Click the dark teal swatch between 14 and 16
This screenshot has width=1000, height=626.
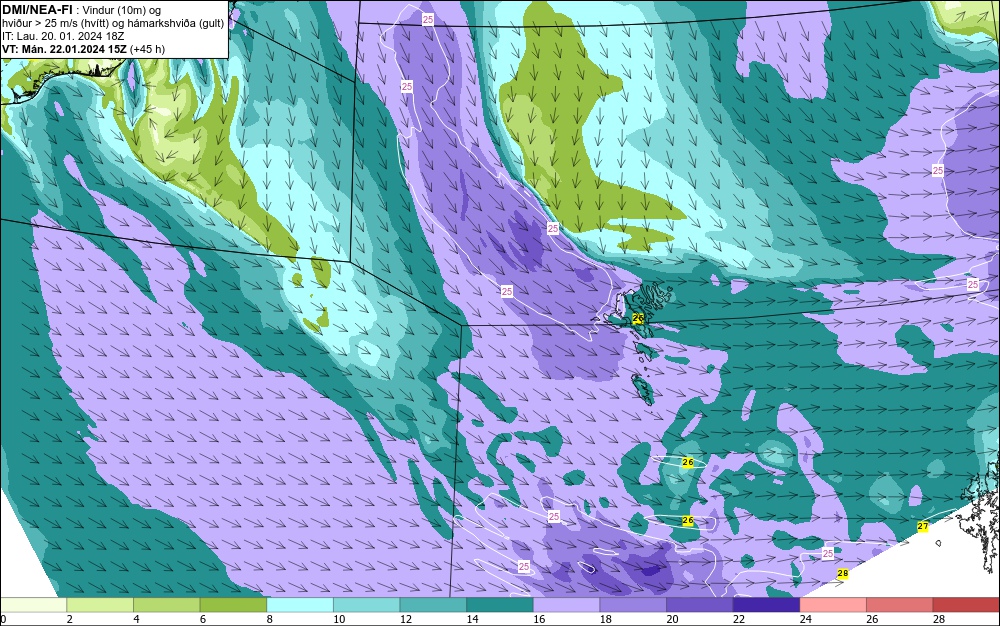pos(500,605)
